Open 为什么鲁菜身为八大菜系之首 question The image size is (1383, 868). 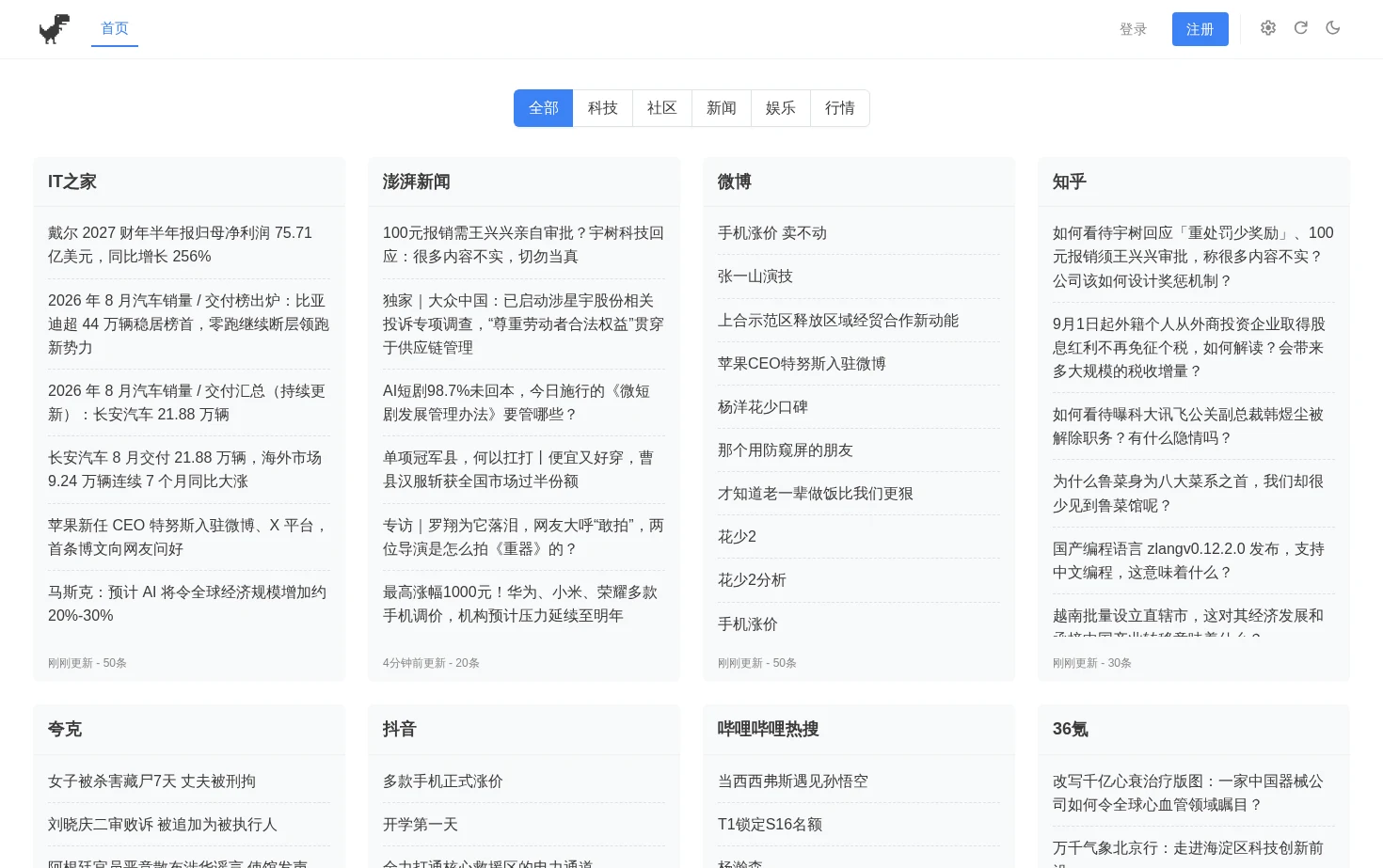1194,494
